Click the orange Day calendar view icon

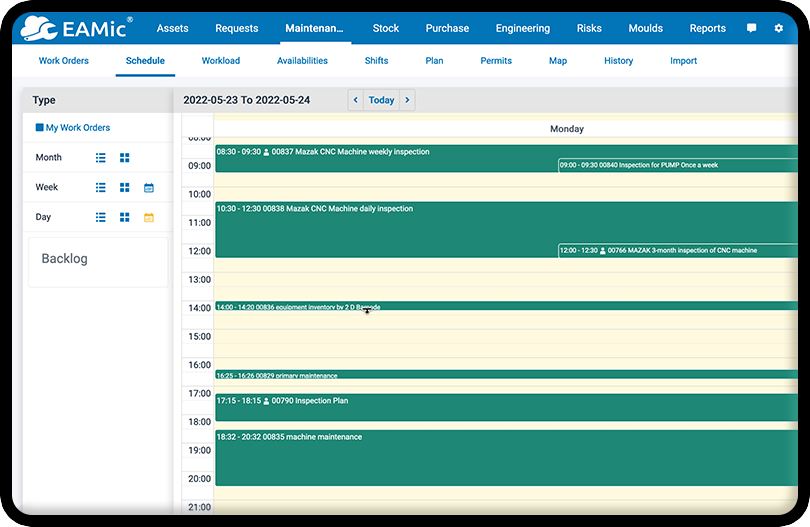(x=149, y=217)
